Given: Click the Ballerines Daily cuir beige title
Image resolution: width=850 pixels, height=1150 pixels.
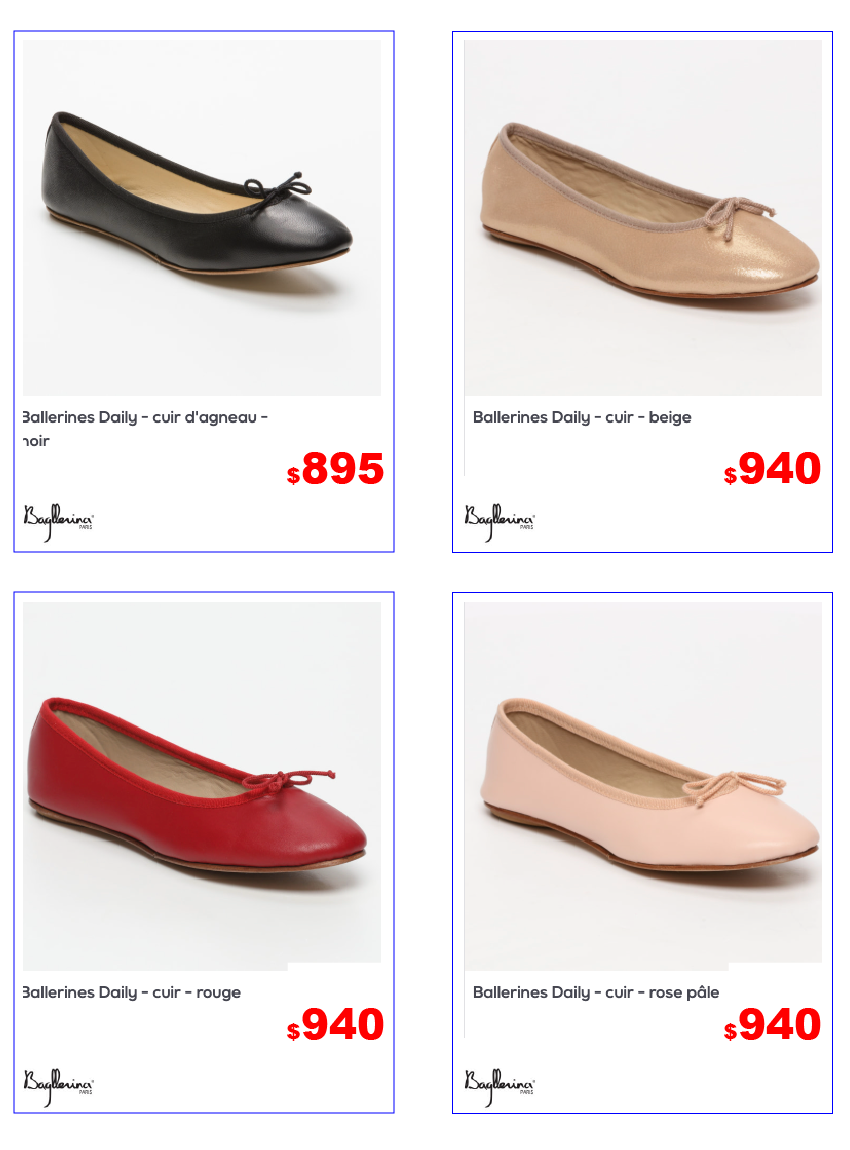Looking at the screenshot, I should tap(582, 417).
